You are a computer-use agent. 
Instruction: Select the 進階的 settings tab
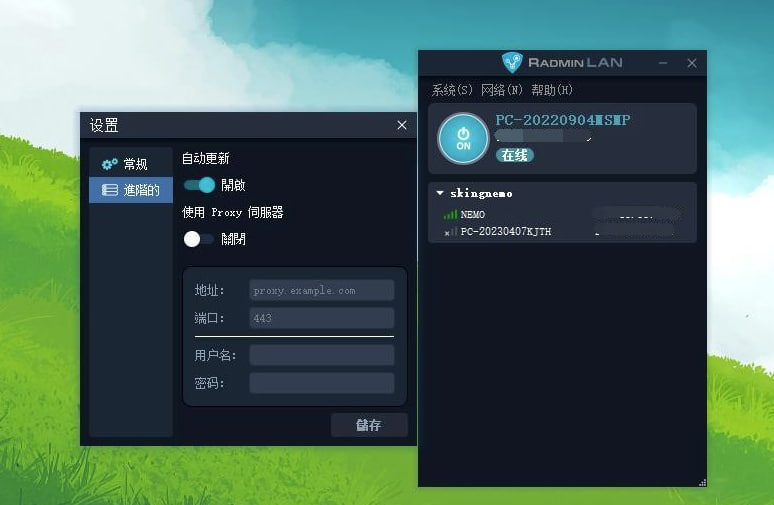click(131, 190)
